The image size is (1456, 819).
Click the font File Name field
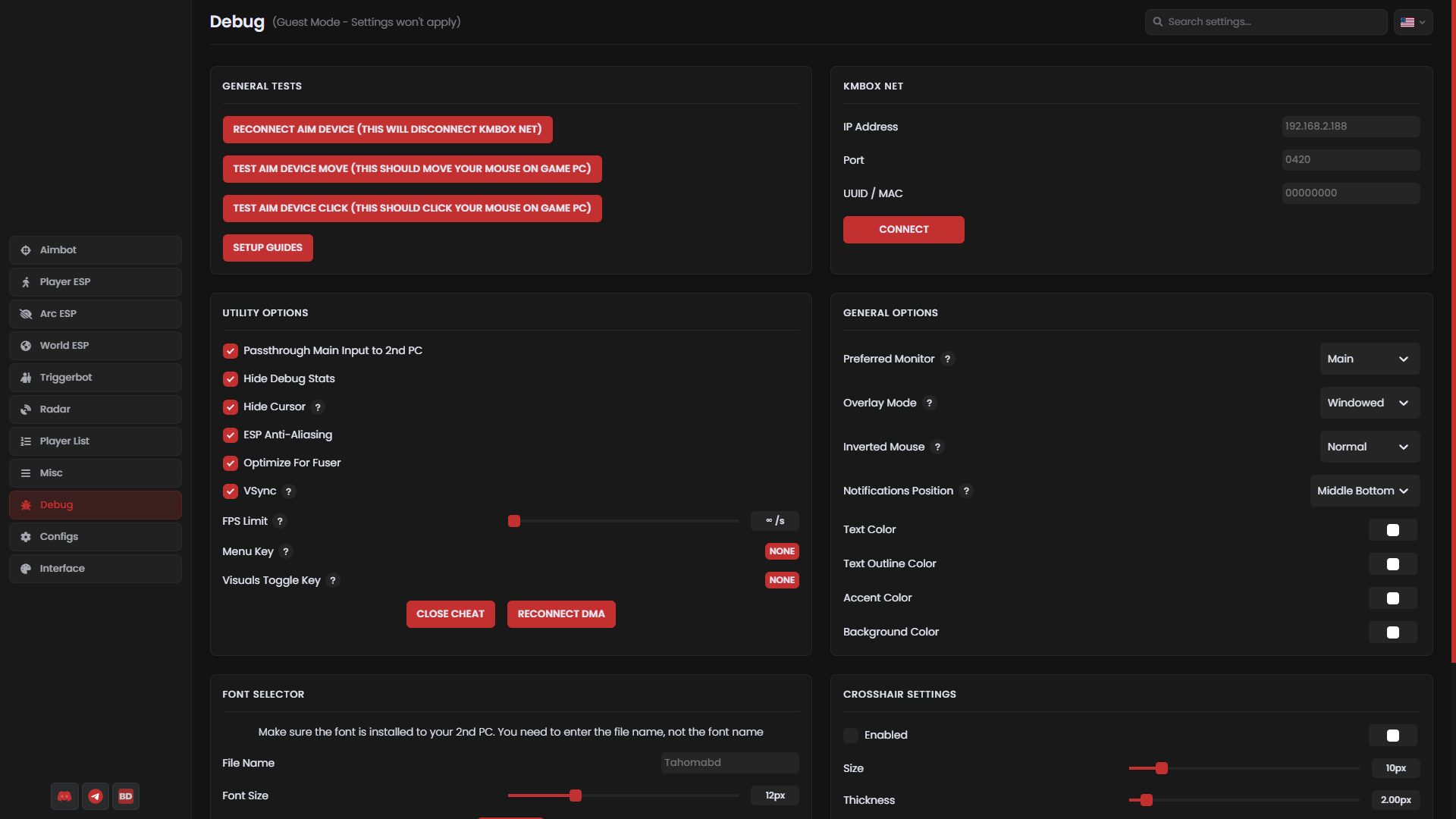click(x=730, y=763)
